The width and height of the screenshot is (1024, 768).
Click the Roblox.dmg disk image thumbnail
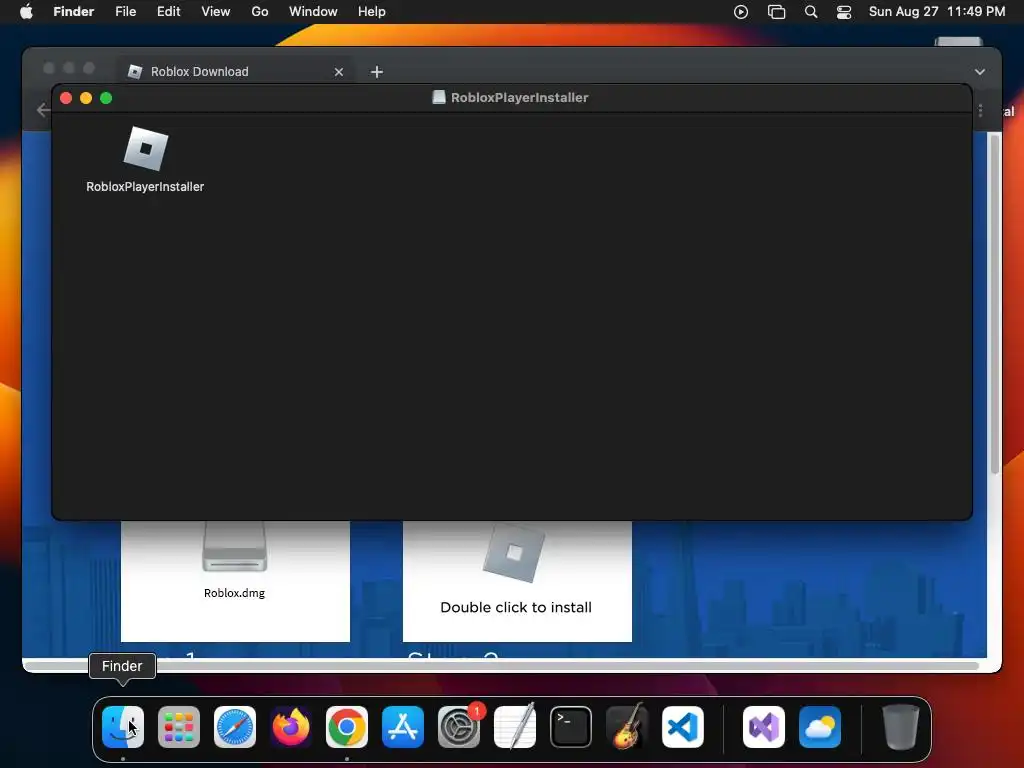(x=234, y=547)
